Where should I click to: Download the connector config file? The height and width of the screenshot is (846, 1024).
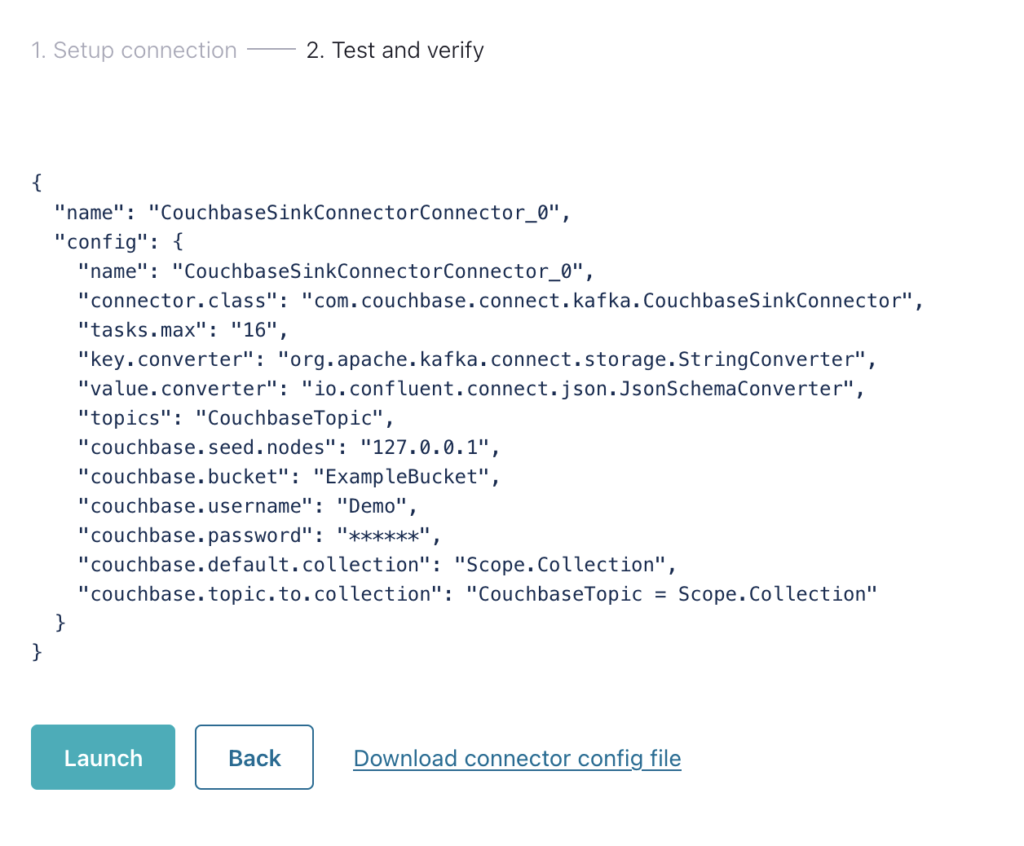coord(517,758)
